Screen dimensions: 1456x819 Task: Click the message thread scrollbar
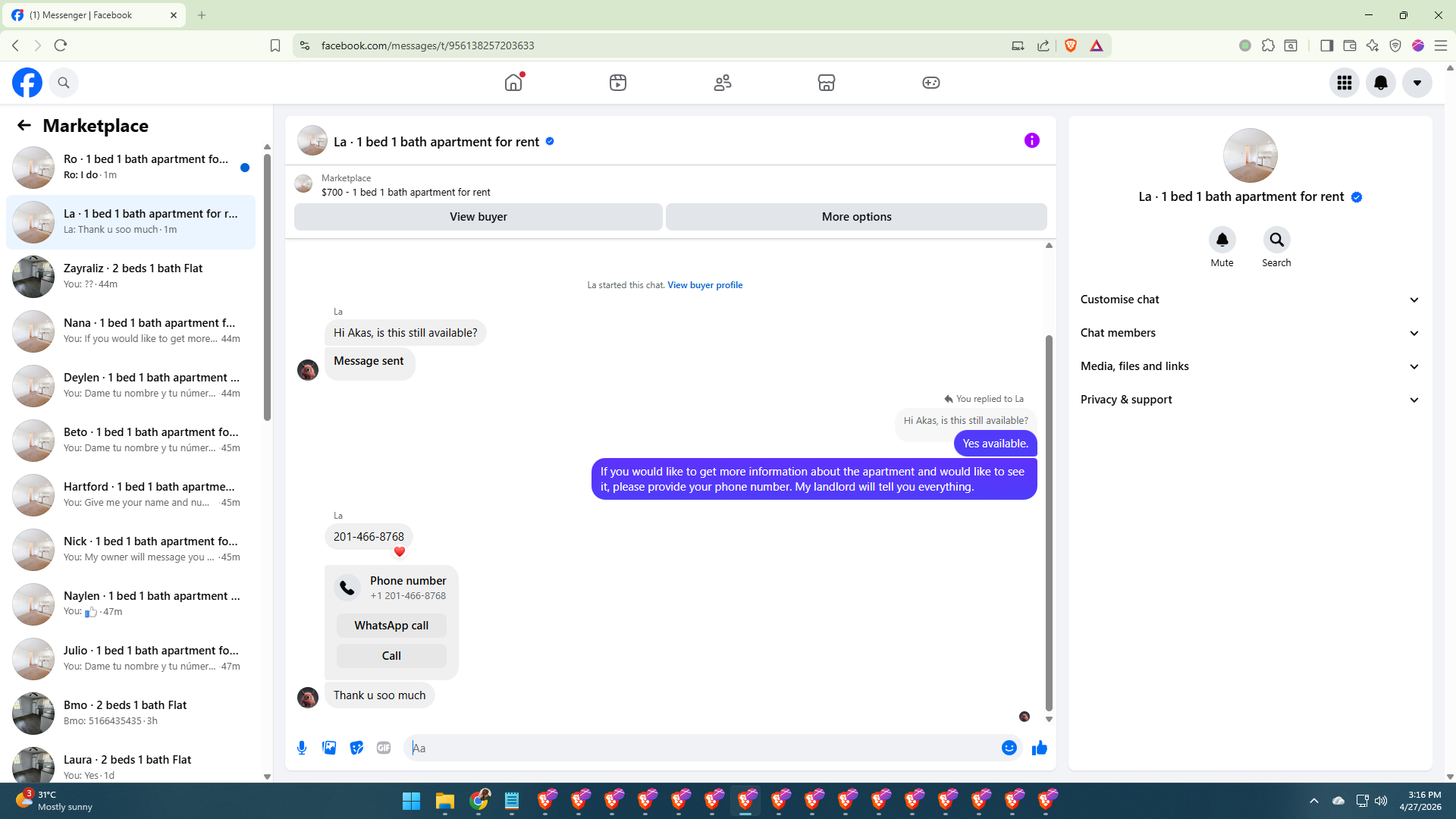(1050, 523)
